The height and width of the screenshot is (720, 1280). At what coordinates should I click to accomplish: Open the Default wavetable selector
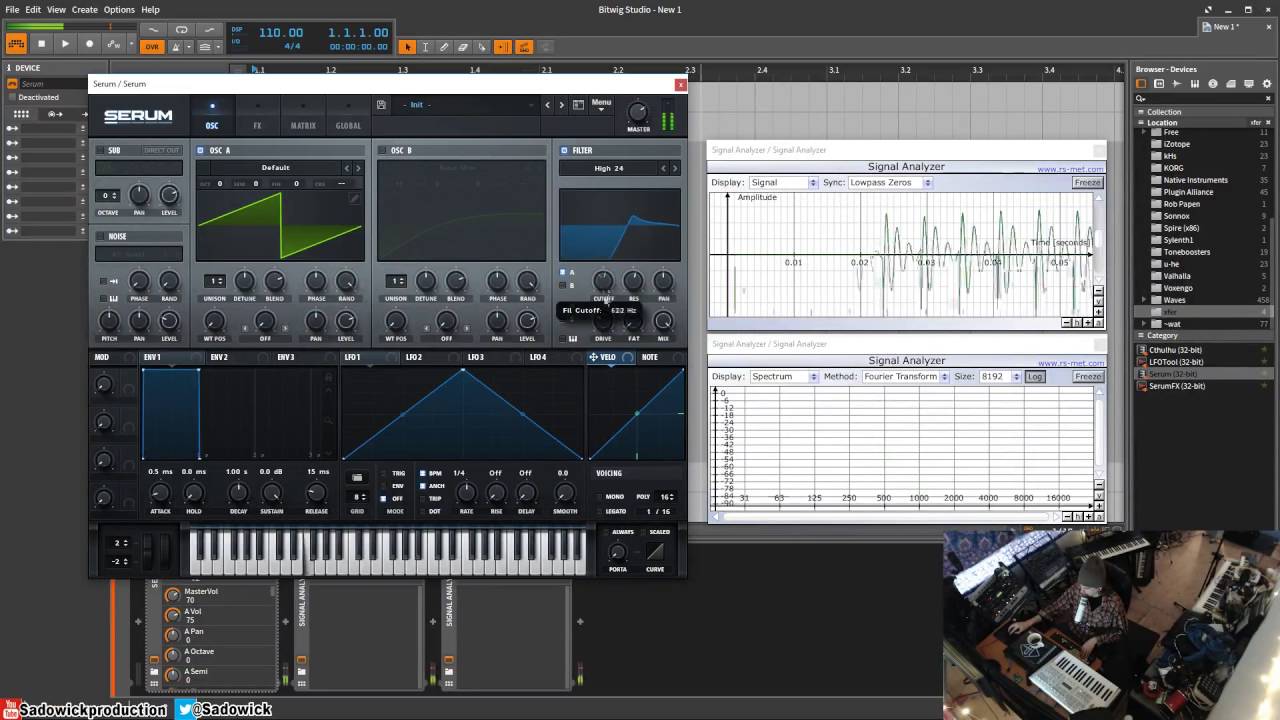(x=275, y=168)
